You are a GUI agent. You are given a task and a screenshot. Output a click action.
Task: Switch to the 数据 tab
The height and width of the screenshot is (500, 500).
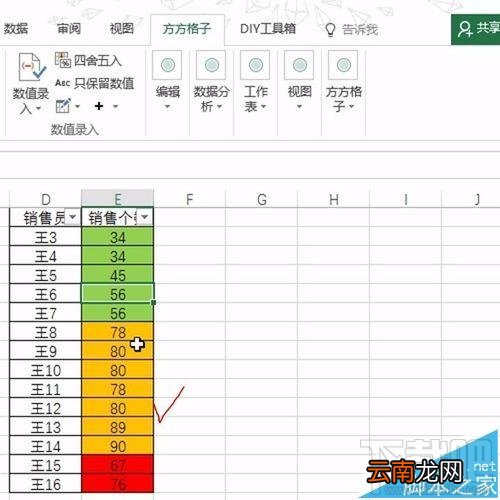pos(16,29)
